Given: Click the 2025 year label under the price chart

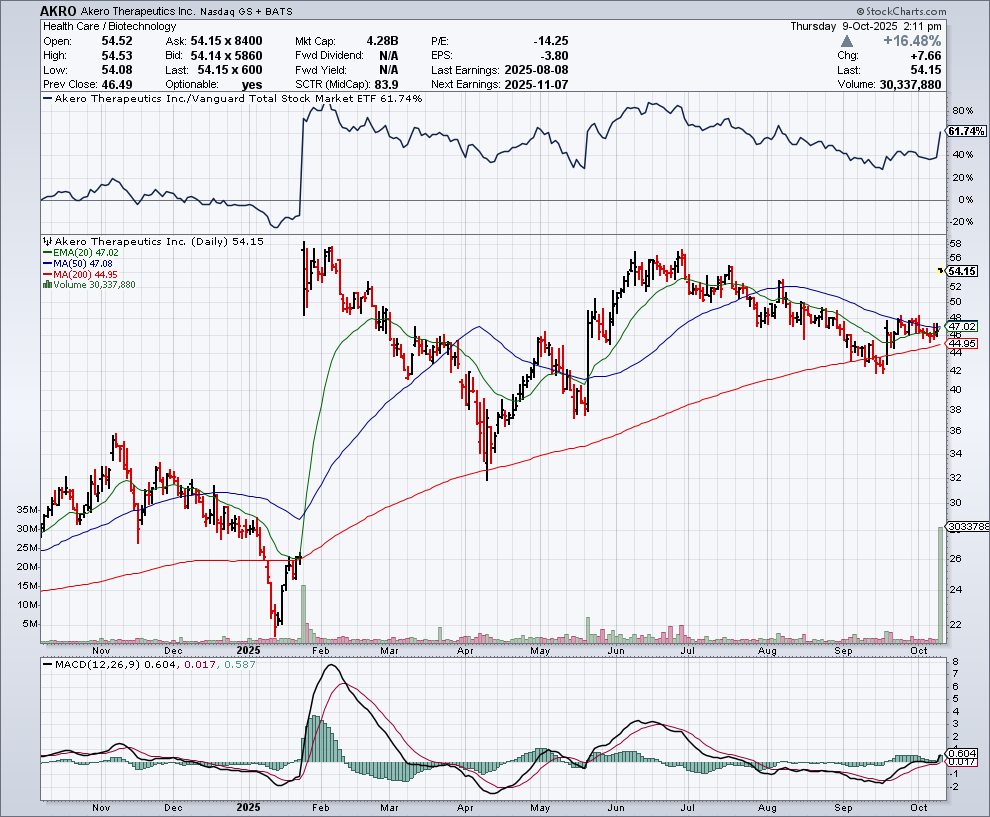Looking at the screenshot, I should coord(251,649).
